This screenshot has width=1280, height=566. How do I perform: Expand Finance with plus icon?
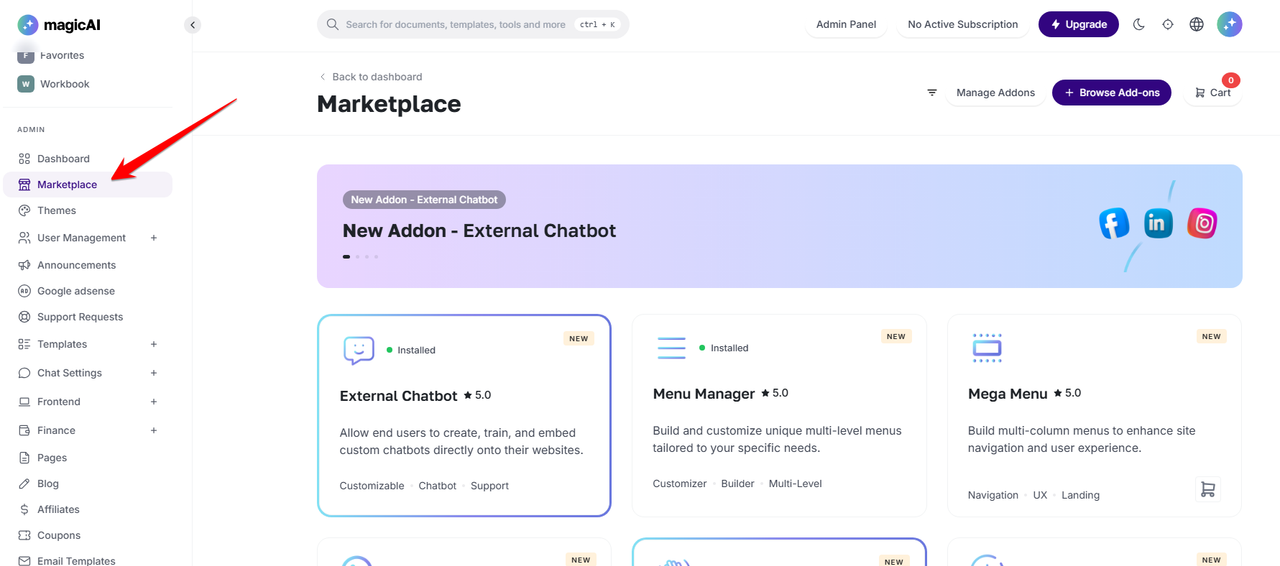[154, 431]
